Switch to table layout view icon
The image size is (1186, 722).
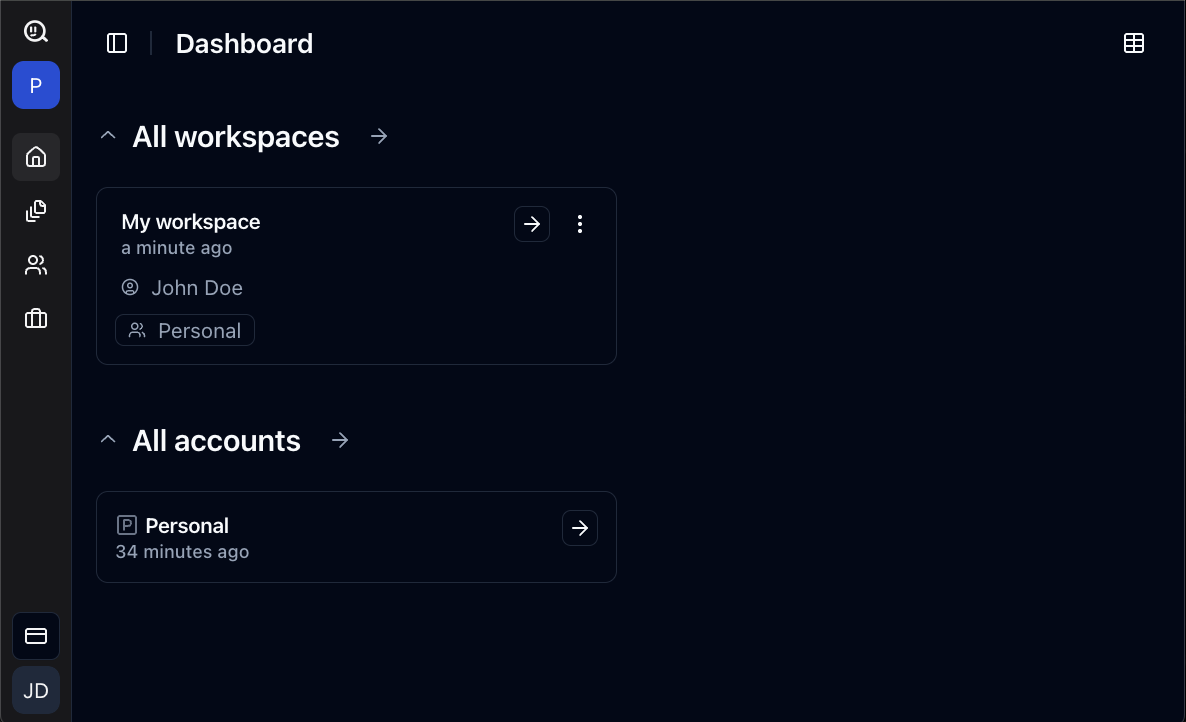point(1134,43)
